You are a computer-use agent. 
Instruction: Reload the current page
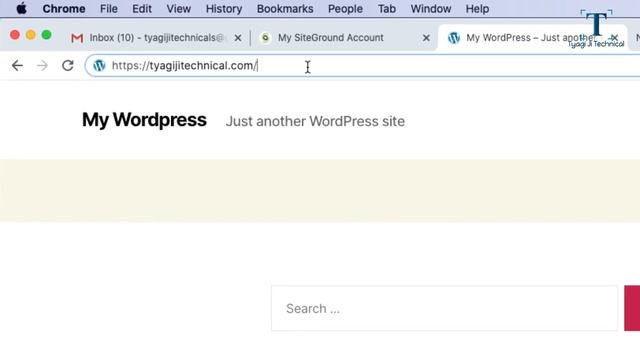click(x=68, y=65)
